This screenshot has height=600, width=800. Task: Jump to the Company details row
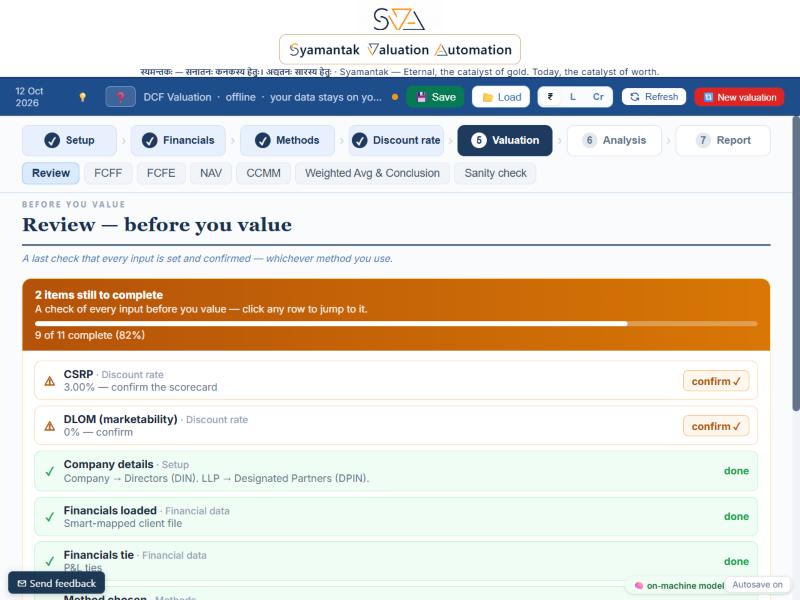396,471
